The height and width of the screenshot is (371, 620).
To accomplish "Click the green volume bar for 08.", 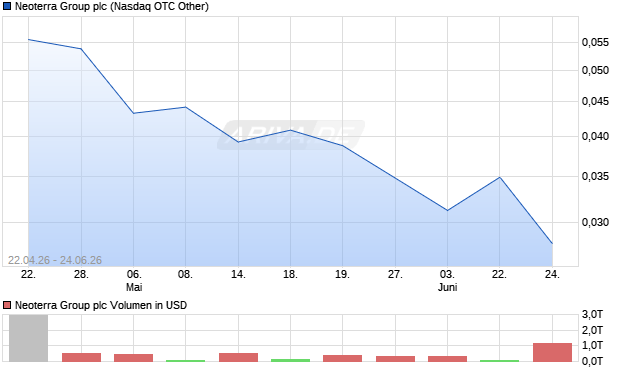I will click(x=185, y=361).
